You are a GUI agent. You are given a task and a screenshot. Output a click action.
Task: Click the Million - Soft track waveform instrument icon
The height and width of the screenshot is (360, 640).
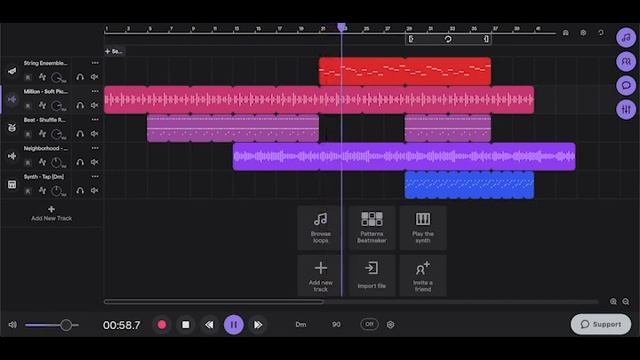[x=12, y=99]
